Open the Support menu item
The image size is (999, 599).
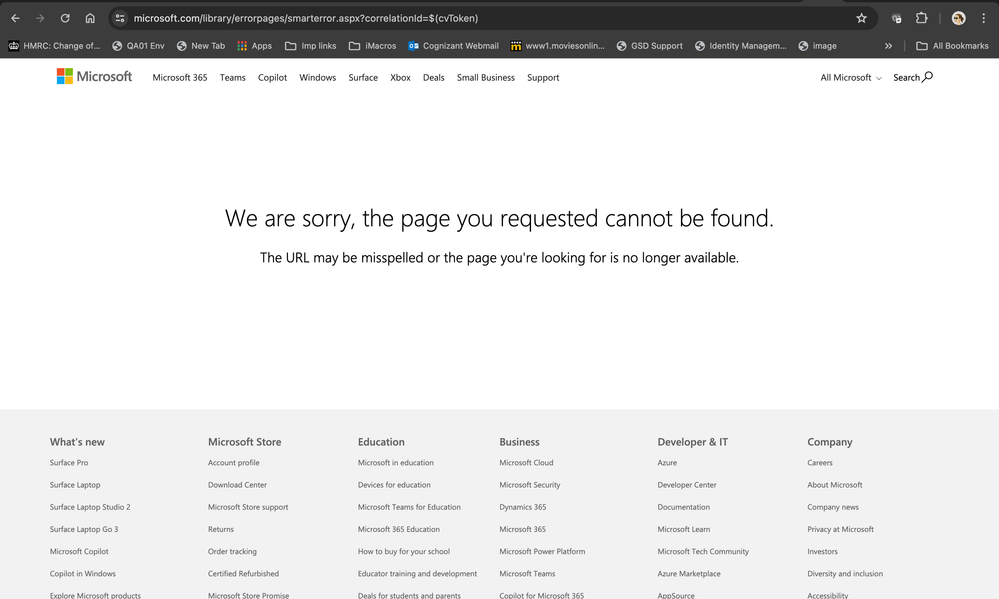tap(542, 77)
